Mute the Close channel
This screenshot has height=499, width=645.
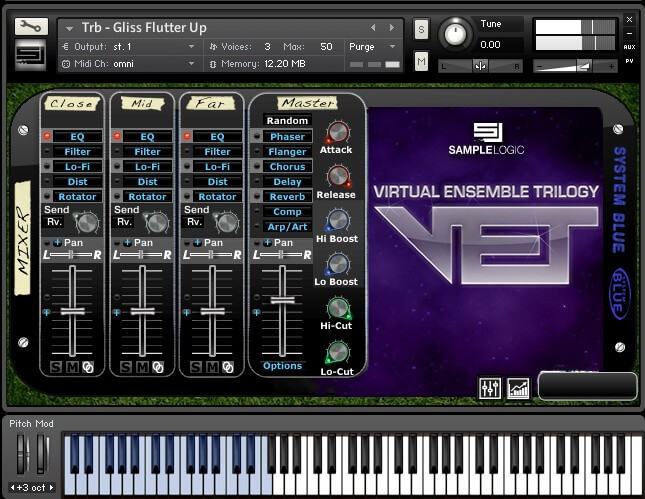pos(72,367)
